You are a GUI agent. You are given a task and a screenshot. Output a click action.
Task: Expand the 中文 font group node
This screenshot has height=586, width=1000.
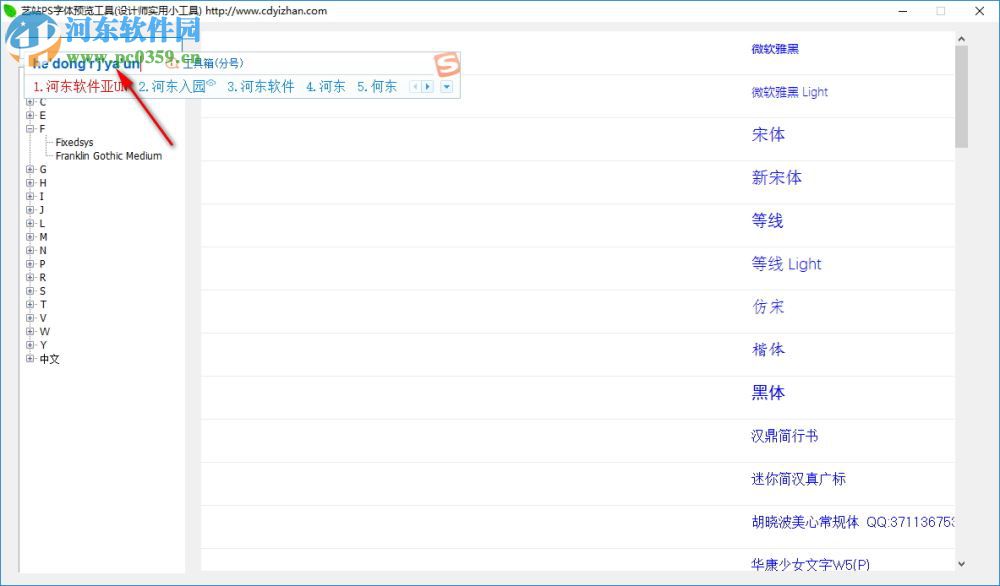click(x=31, y=358)
